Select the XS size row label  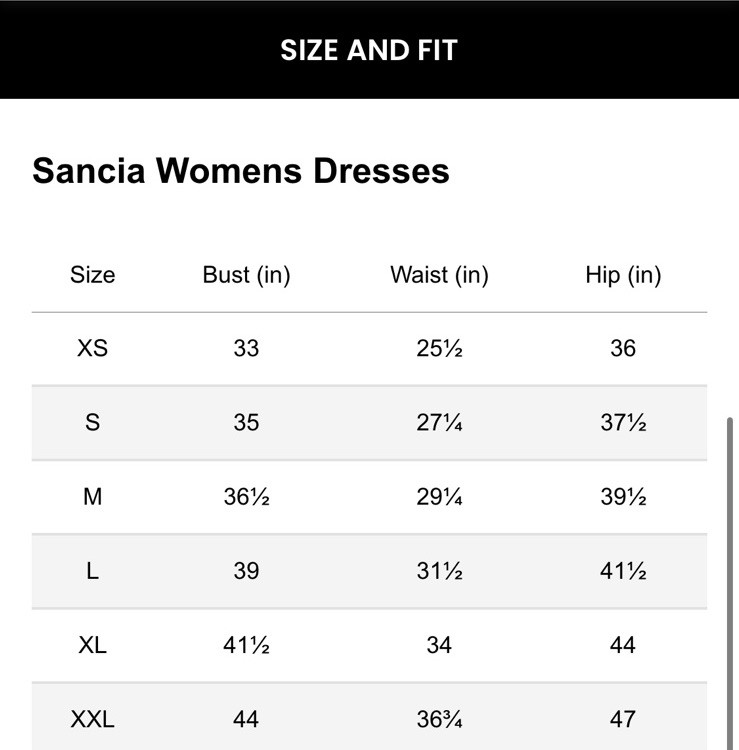[92, 348]
